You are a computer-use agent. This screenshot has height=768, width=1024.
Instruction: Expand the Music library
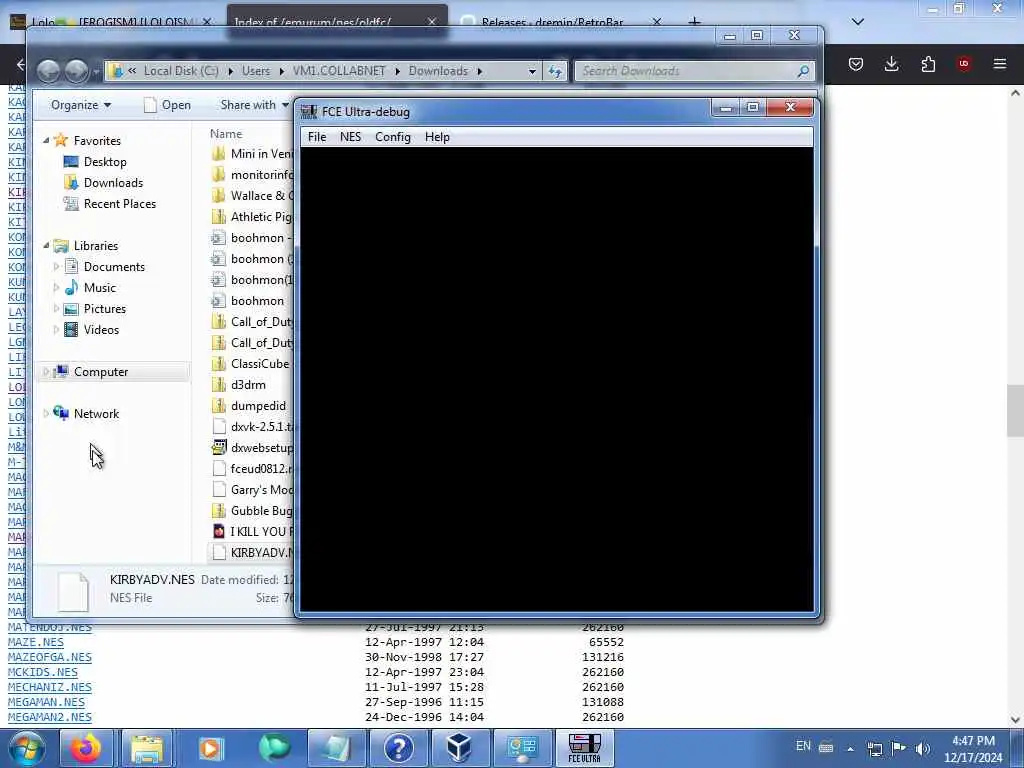pos(56,287)
